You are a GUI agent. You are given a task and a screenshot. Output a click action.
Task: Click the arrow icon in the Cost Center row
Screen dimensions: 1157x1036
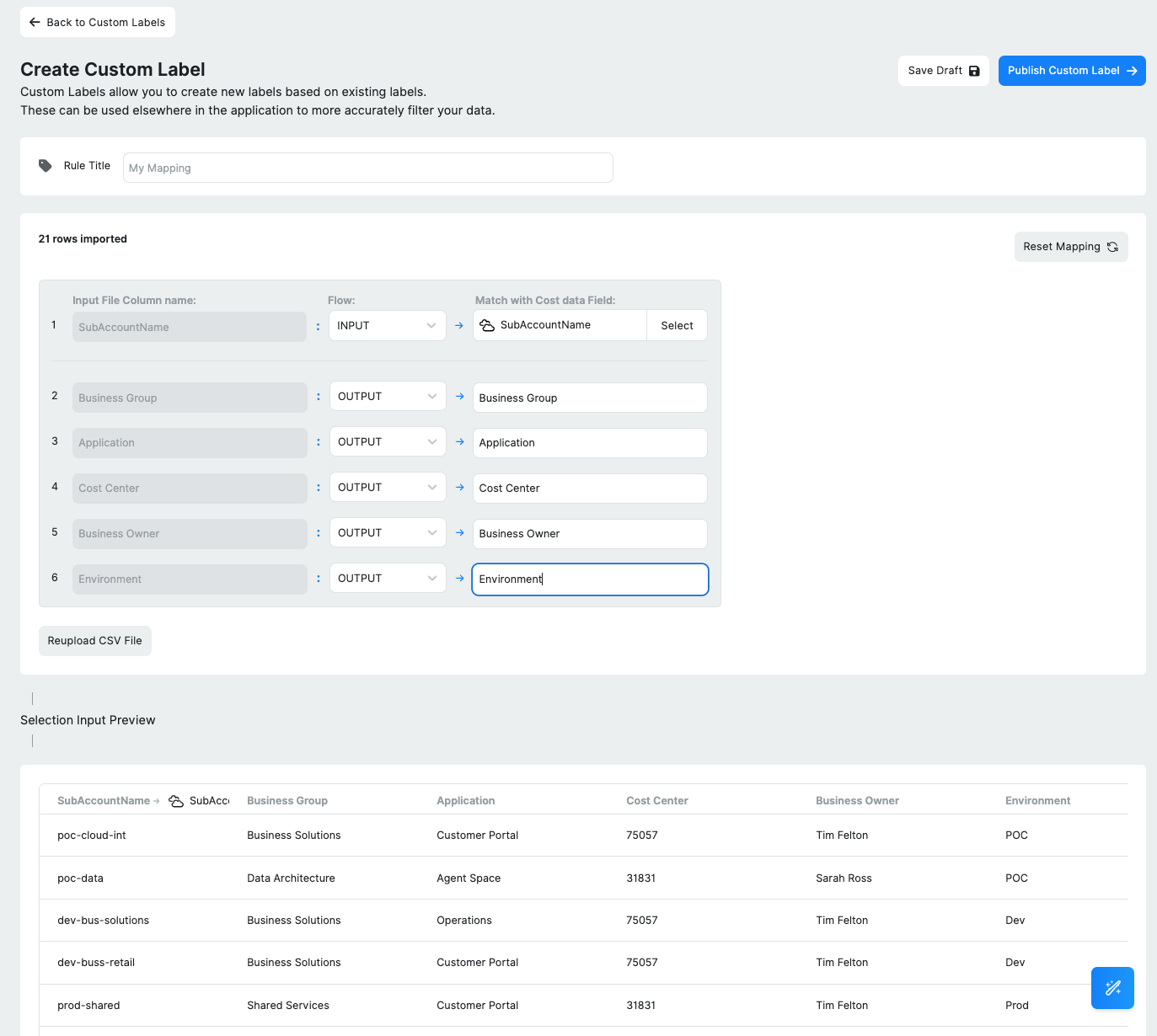[x=459, y=488]
